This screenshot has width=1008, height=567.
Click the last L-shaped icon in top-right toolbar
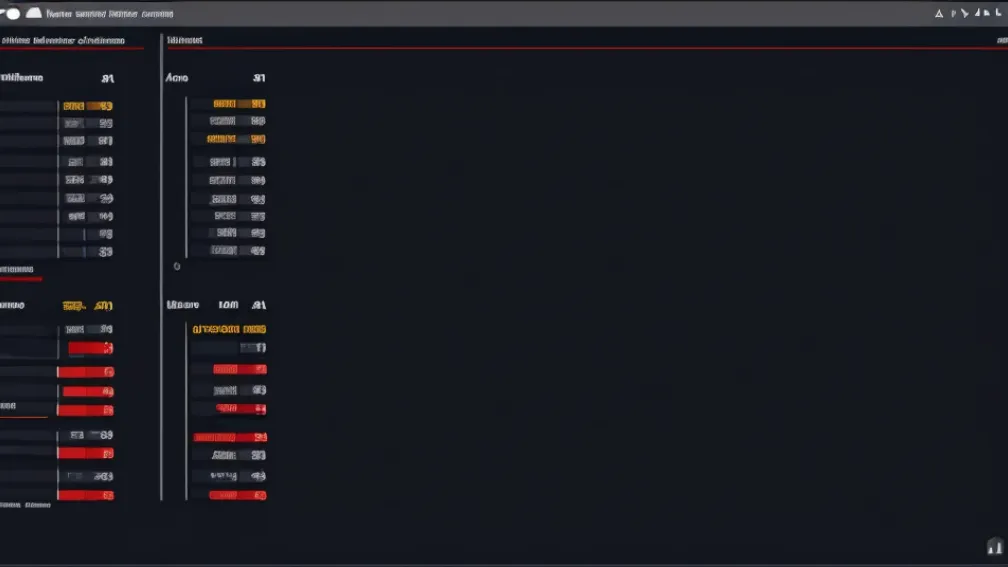click(998, 12)
